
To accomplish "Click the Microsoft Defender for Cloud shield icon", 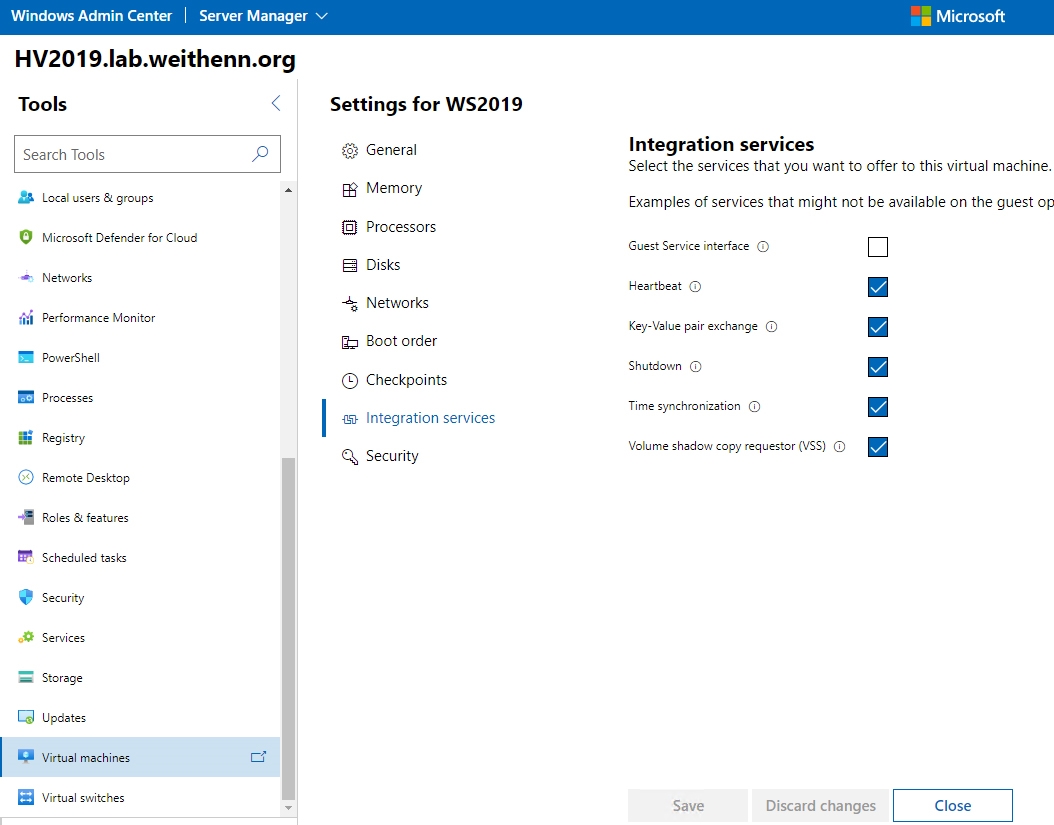I will [x=26, y=237].
